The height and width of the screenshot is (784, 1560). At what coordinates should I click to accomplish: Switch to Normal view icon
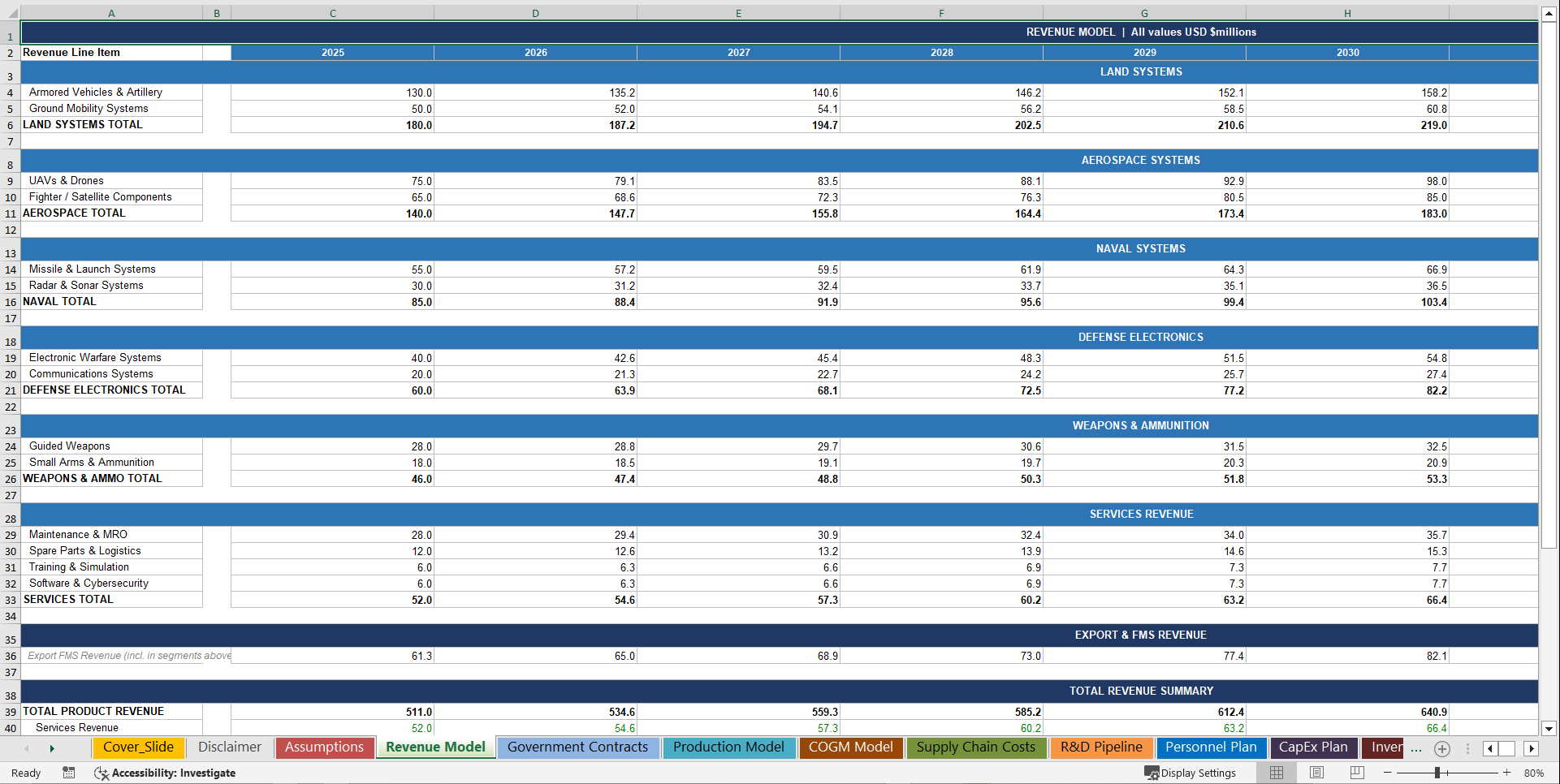click(x=1277, y=773)
